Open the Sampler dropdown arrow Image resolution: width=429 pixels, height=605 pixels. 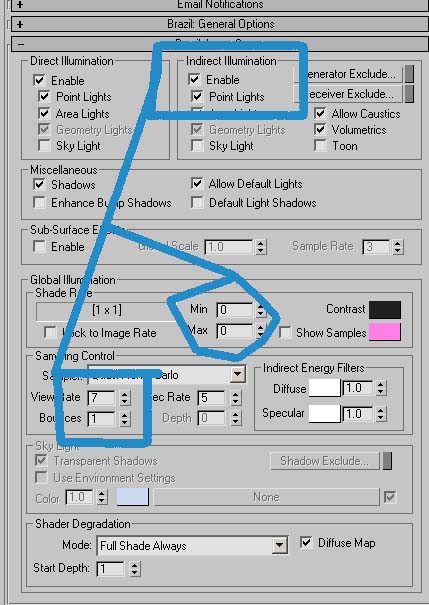[x=238, y=374]
